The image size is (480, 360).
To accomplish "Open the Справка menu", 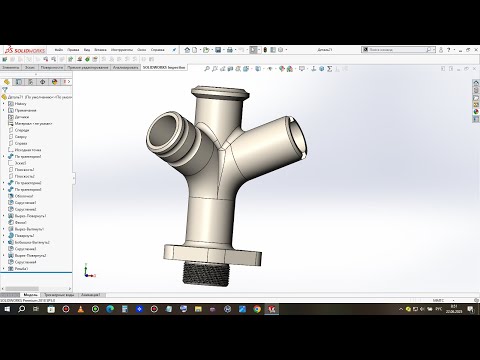I will click(158, 50).
